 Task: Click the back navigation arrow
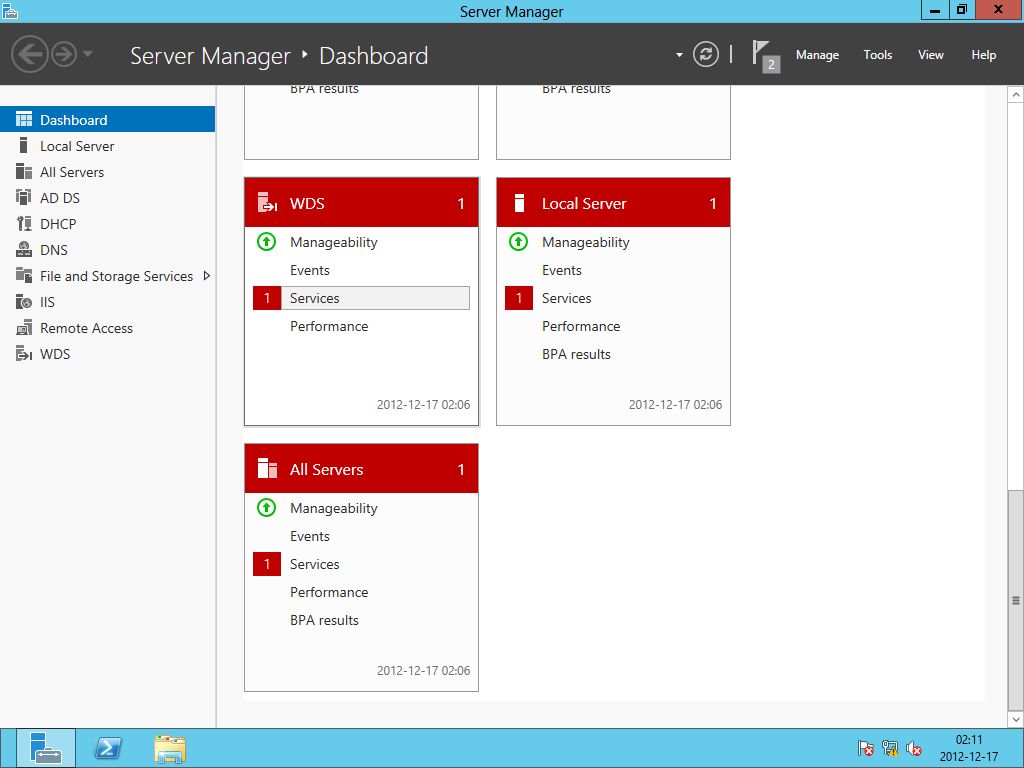coord(30,54)
